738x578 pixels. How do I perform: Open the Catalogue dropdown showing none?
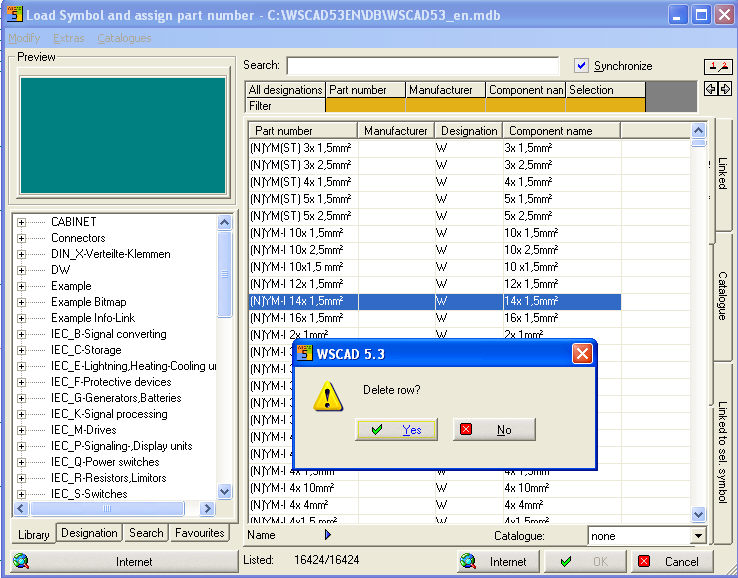pyautogui.click(x=698, y=536)
